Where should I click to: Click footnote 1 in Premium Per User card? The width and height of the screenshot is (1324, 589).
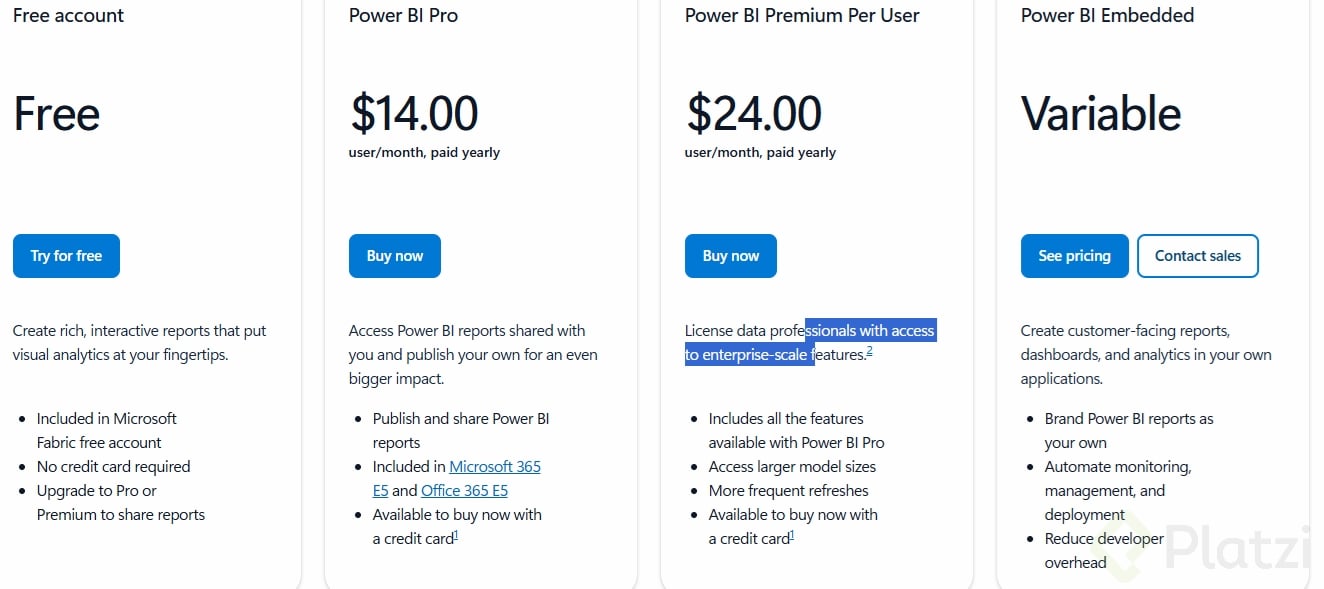click(x=792, y=536)
